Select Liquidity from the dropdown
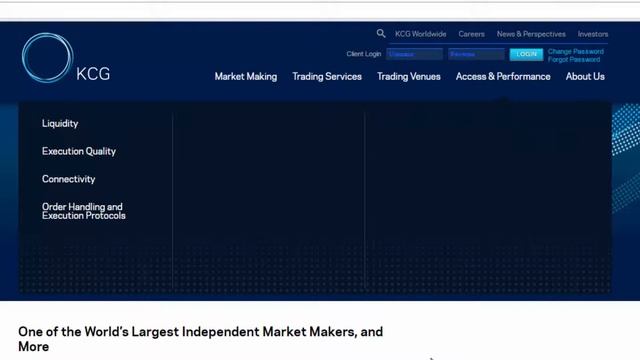 [x=60, y=124]
